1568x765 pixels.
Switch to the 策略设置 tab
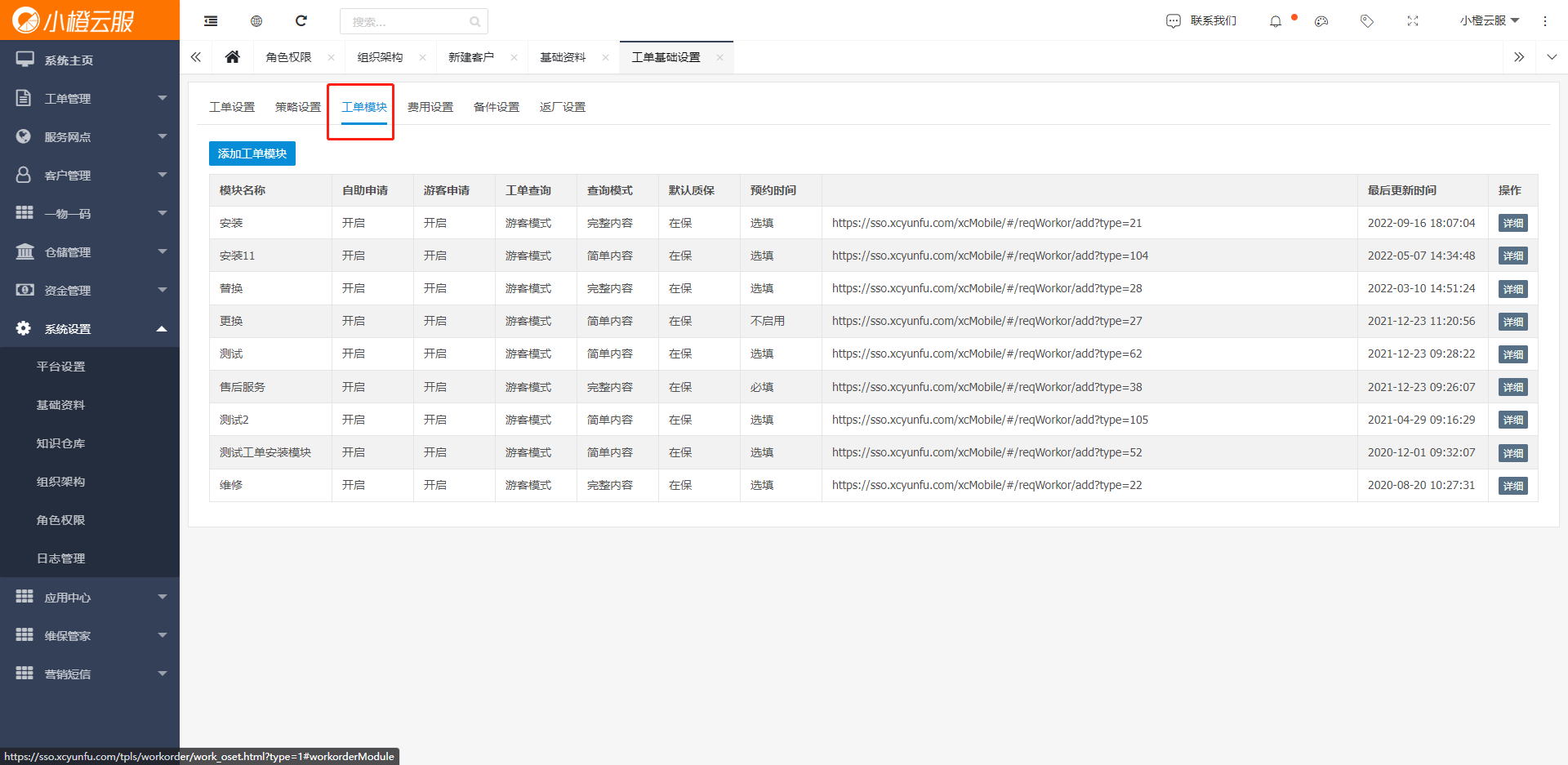pyautogui.click(x=298, y=107)
